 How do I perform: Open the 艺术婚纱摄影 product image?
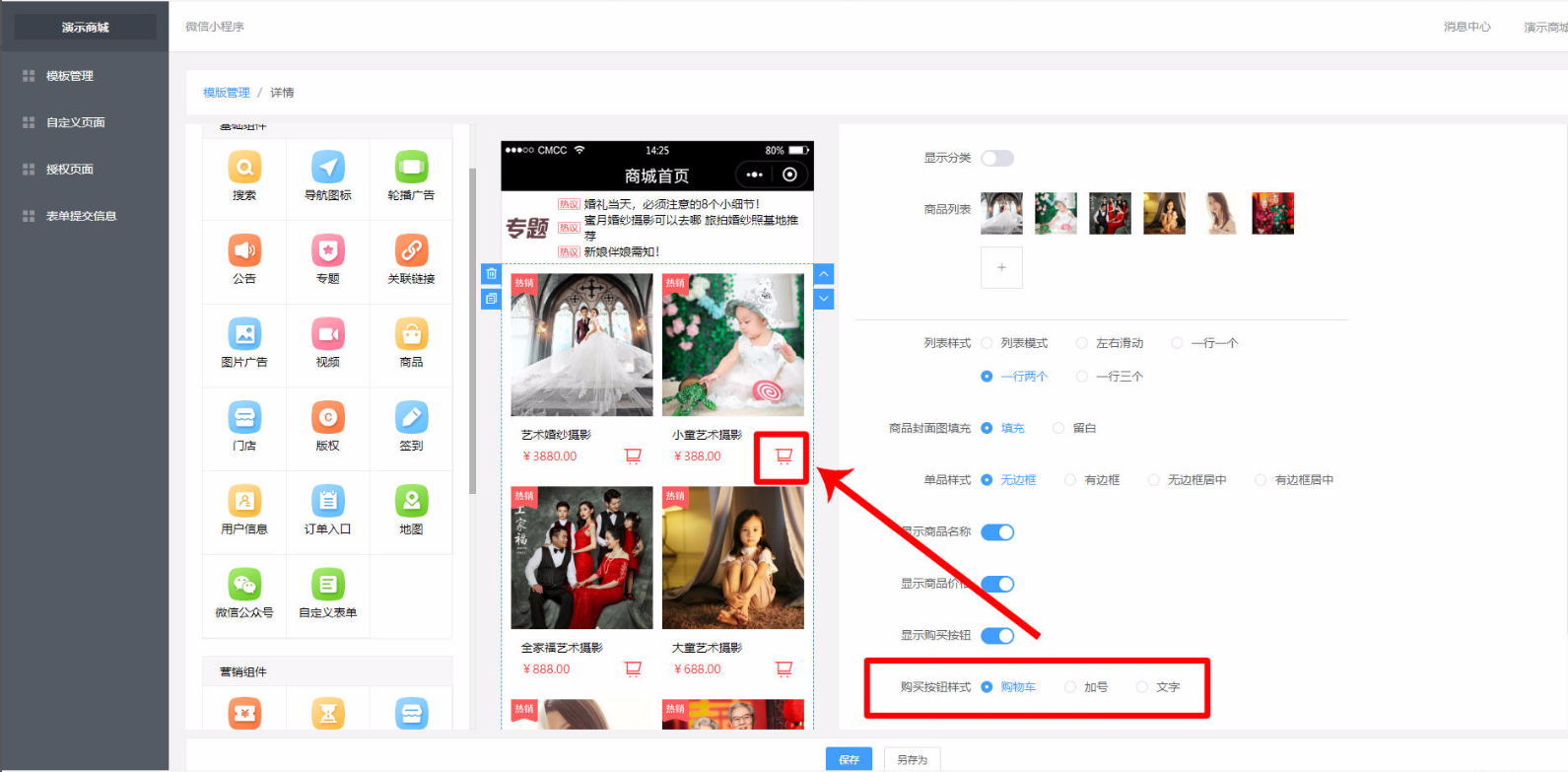pyautogui.click(x=581, y=344)
